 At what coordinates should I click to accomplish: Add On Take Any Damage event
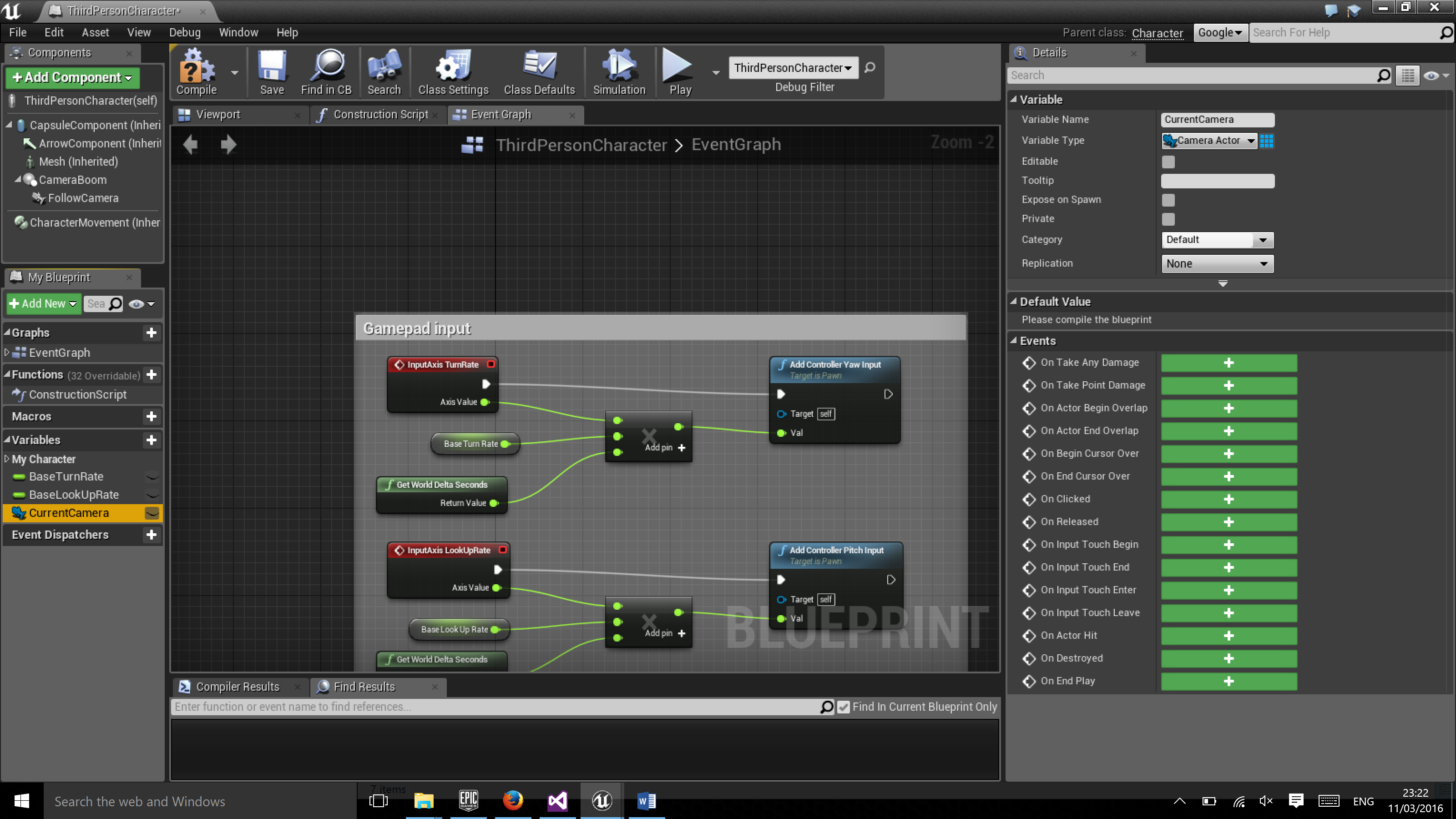point(1229,363)
